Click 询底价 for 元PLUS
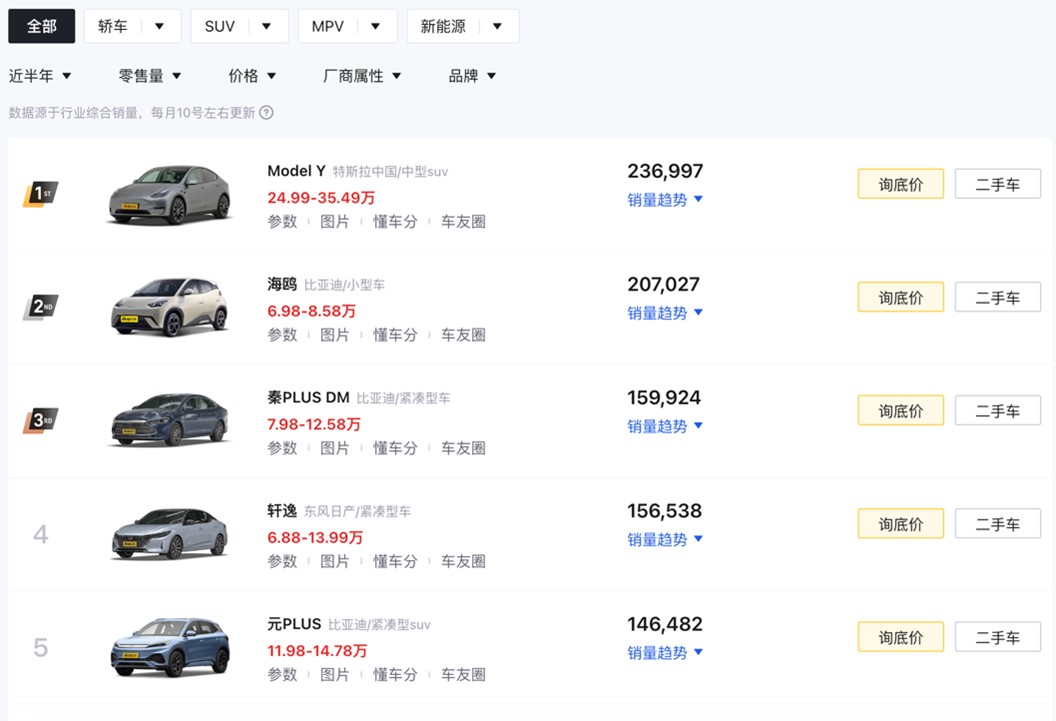 point(900,637)
